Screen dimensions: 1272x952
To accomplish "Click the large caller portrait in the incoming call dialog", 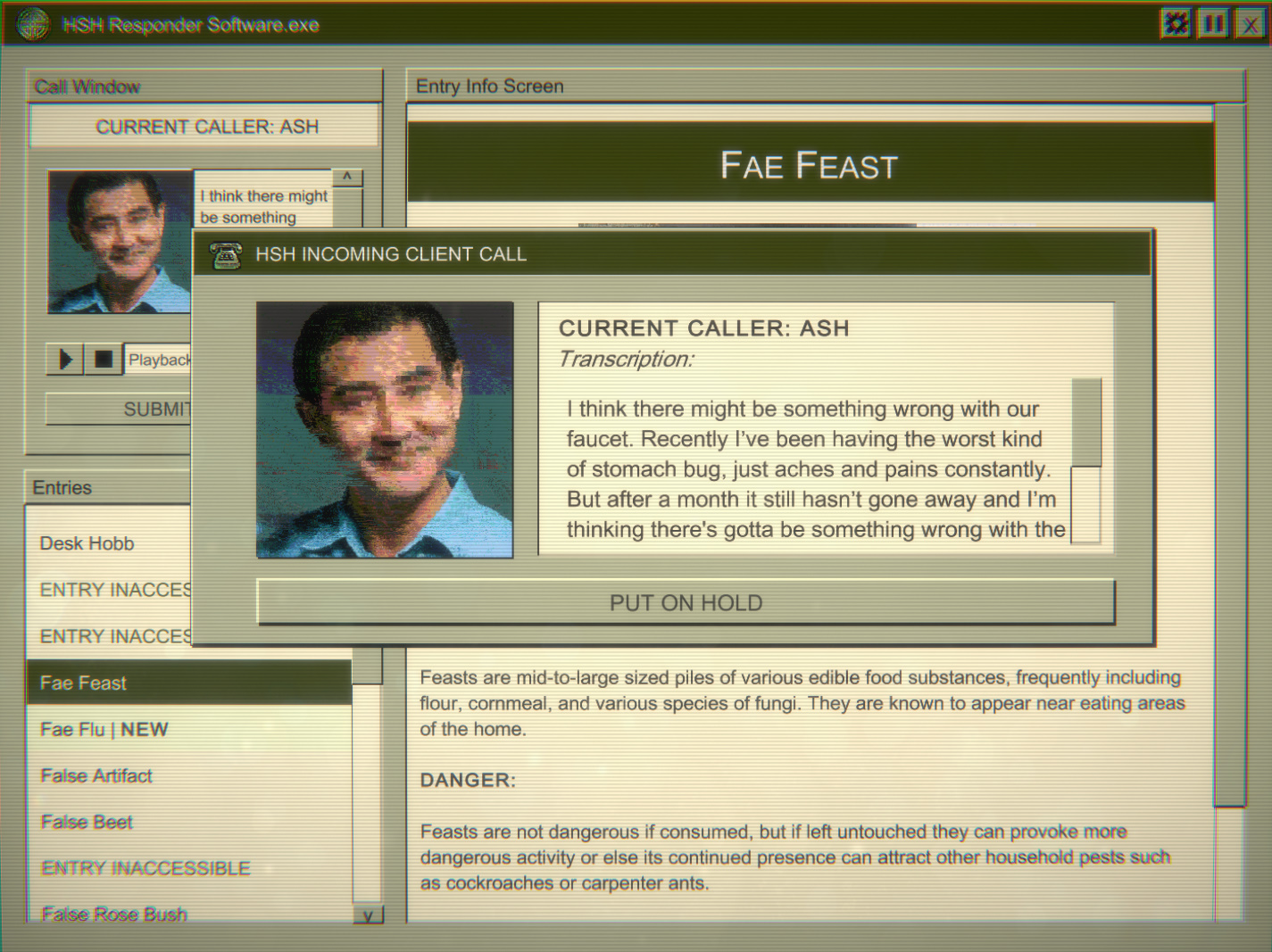I will coord(385,430).
